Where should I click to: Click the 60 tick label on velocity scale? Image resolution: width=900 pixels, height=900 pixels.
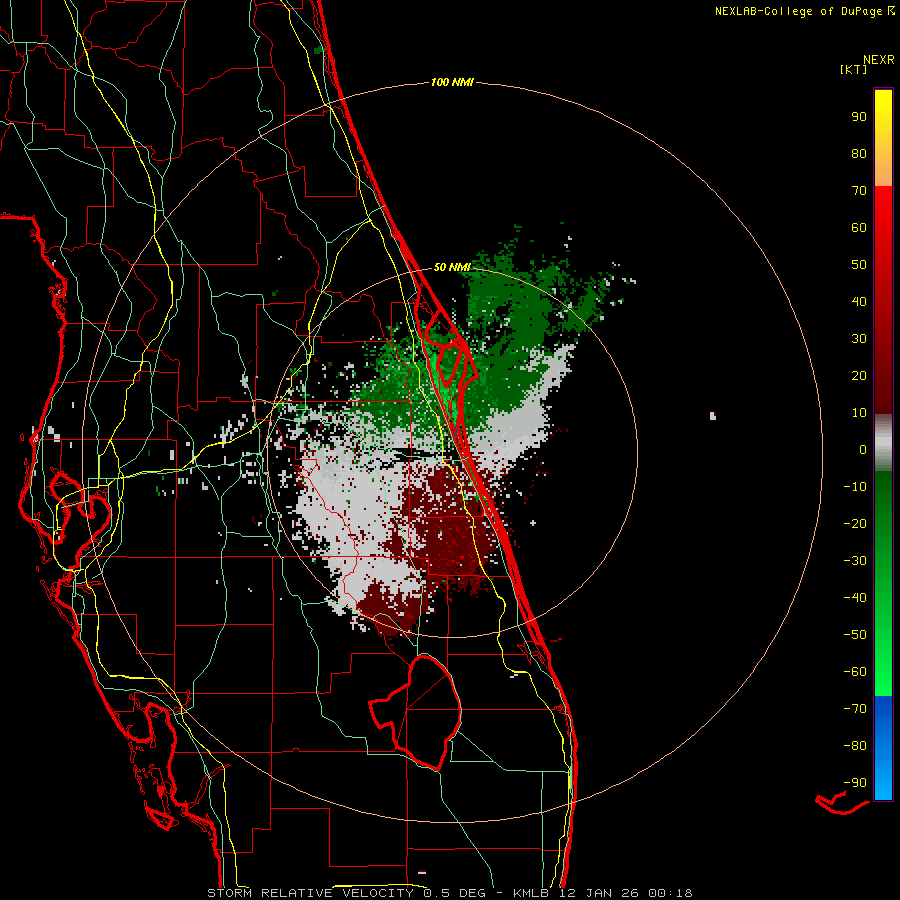pyautogui.click(x=859, y=228)
